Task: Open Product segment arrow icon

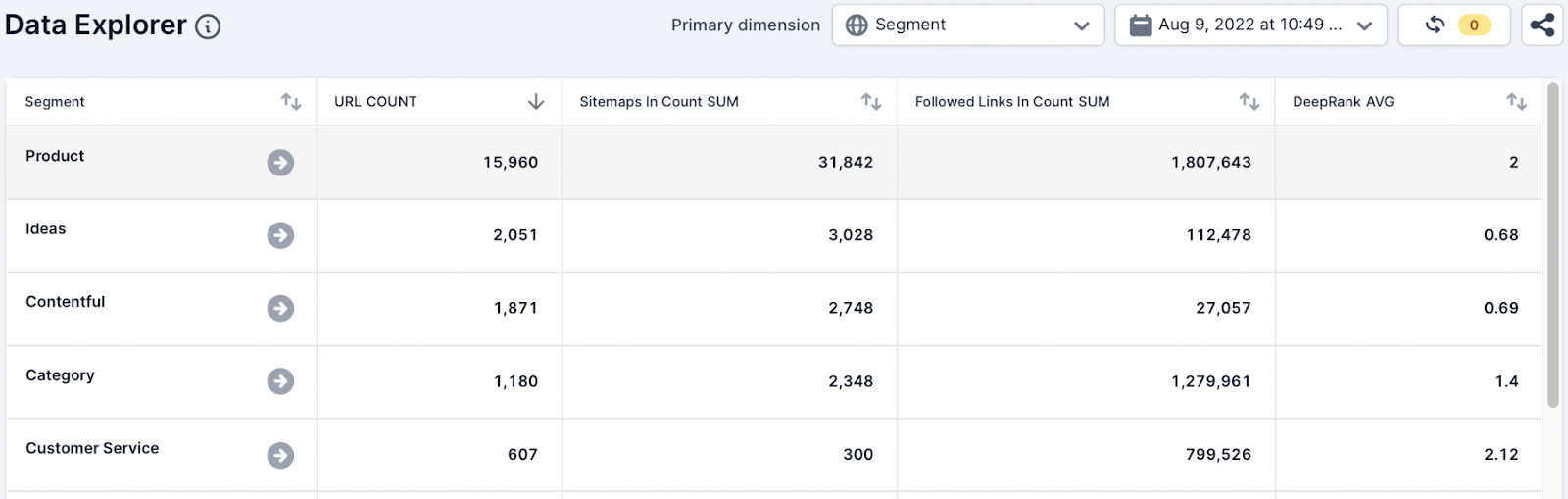Action: 280,163
